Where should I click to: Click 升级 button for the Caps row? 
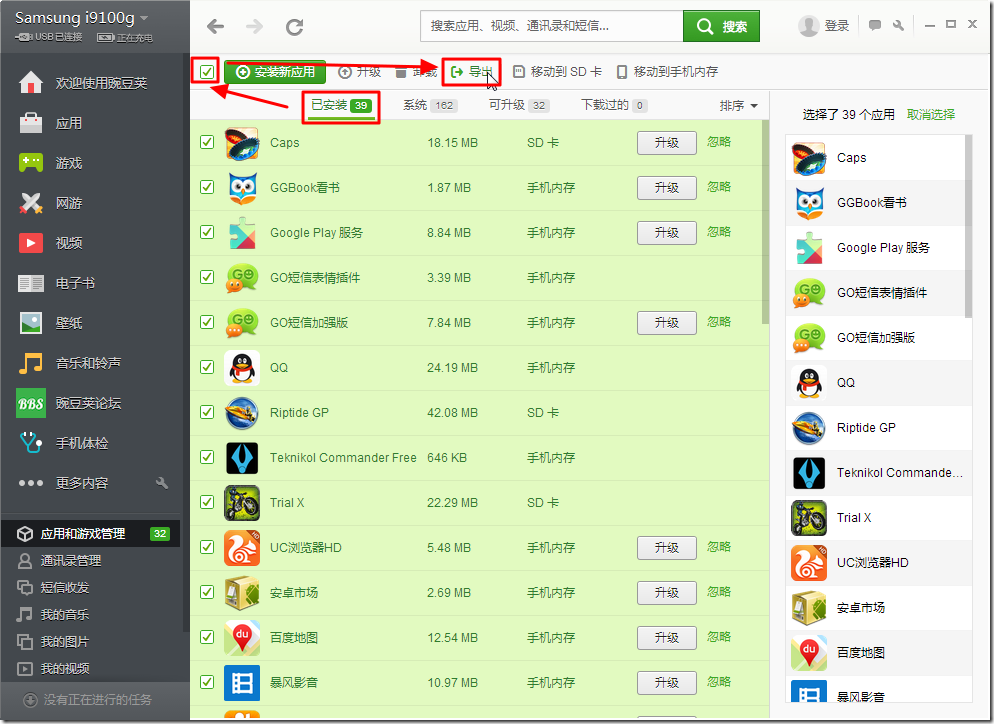coord(667,143)
